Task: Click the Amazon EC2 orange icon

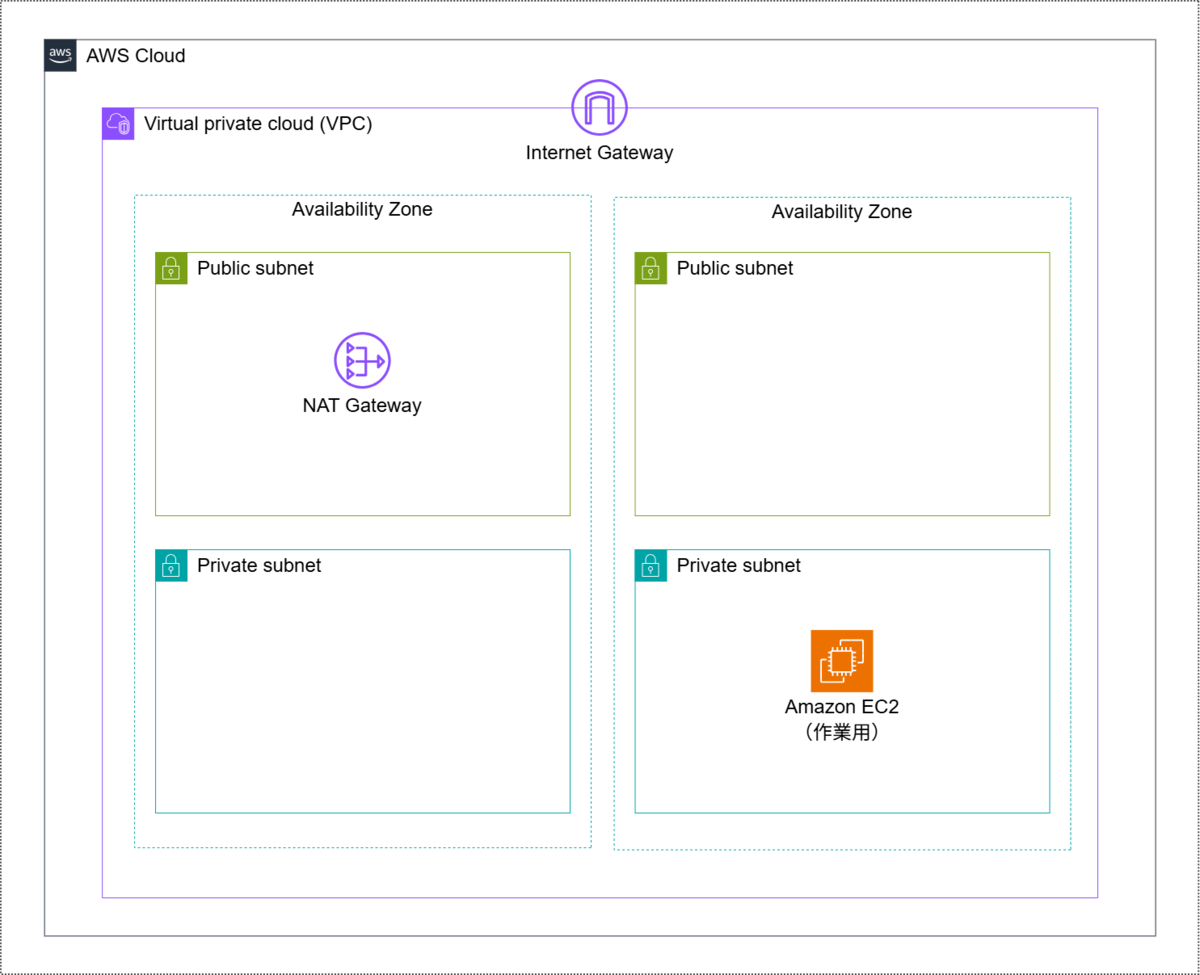Action: point(842,661)
